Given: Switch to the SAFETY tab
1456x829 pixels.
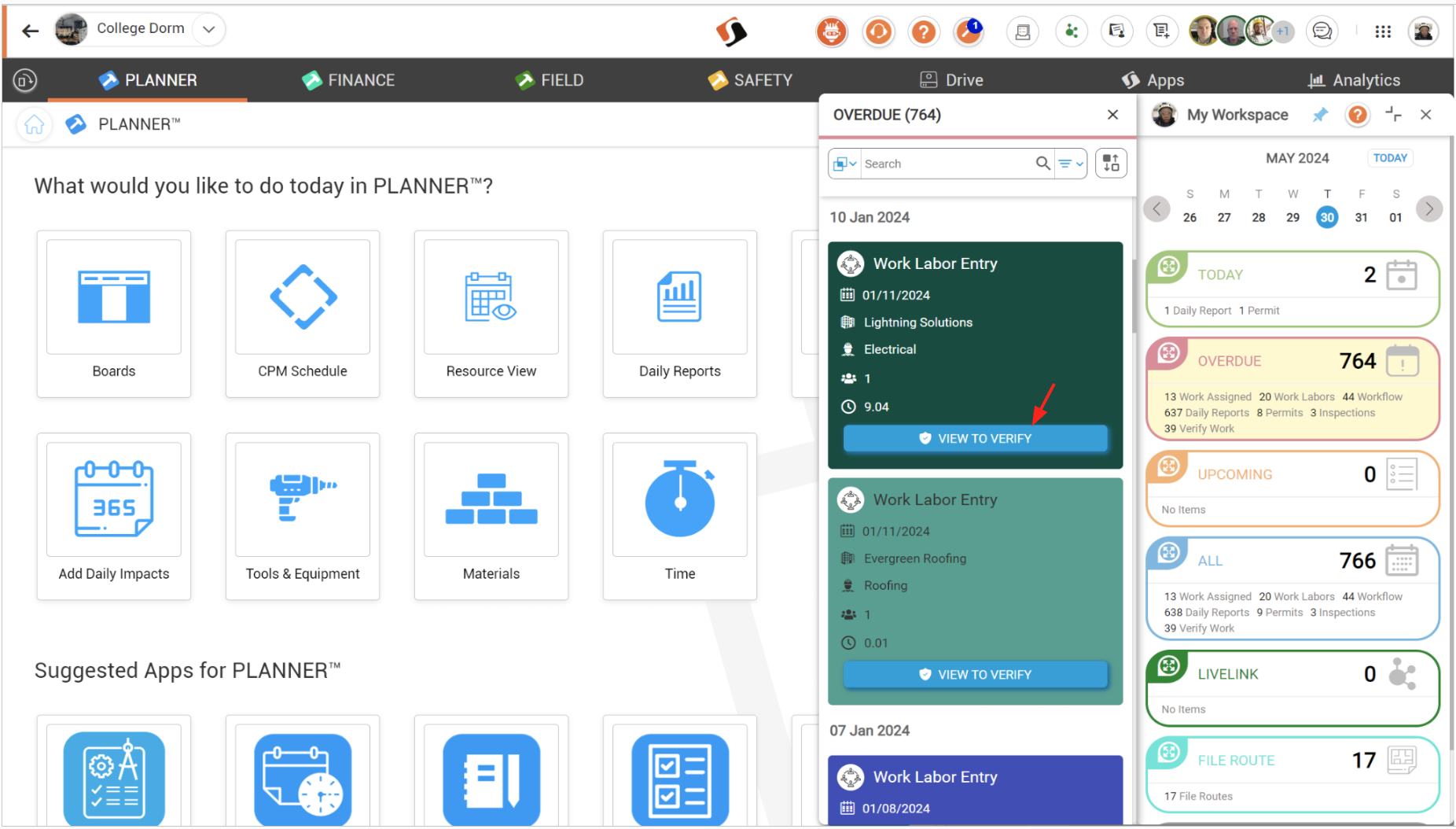Looking at the screenshot, I should (x=749, y=80).
